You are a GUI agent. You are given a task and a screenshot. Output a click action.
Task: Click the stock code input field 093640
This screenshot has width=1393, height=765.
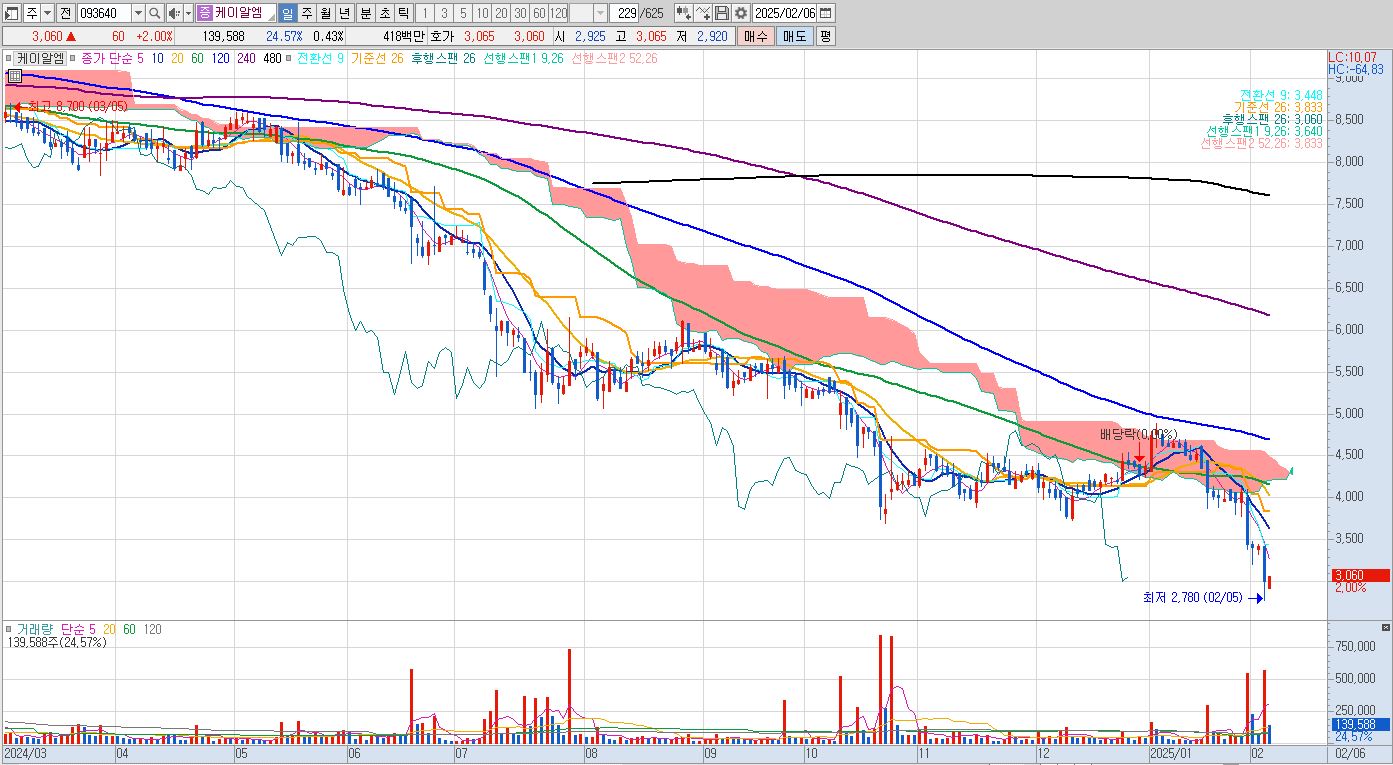coord(103,13)
